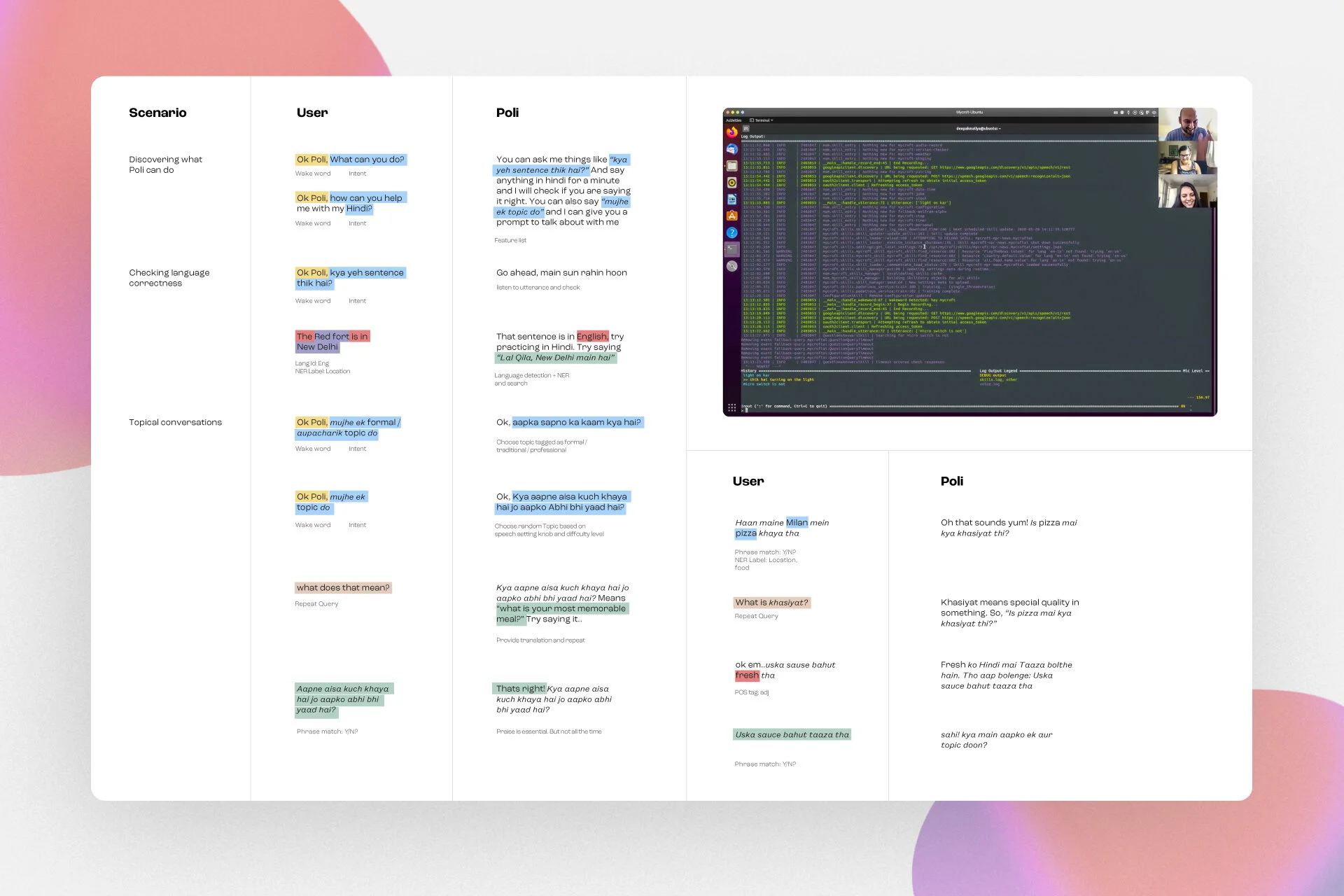
Task: Expand the deepakmallya@ubuntu title dropdown
Action: [978, 129]
